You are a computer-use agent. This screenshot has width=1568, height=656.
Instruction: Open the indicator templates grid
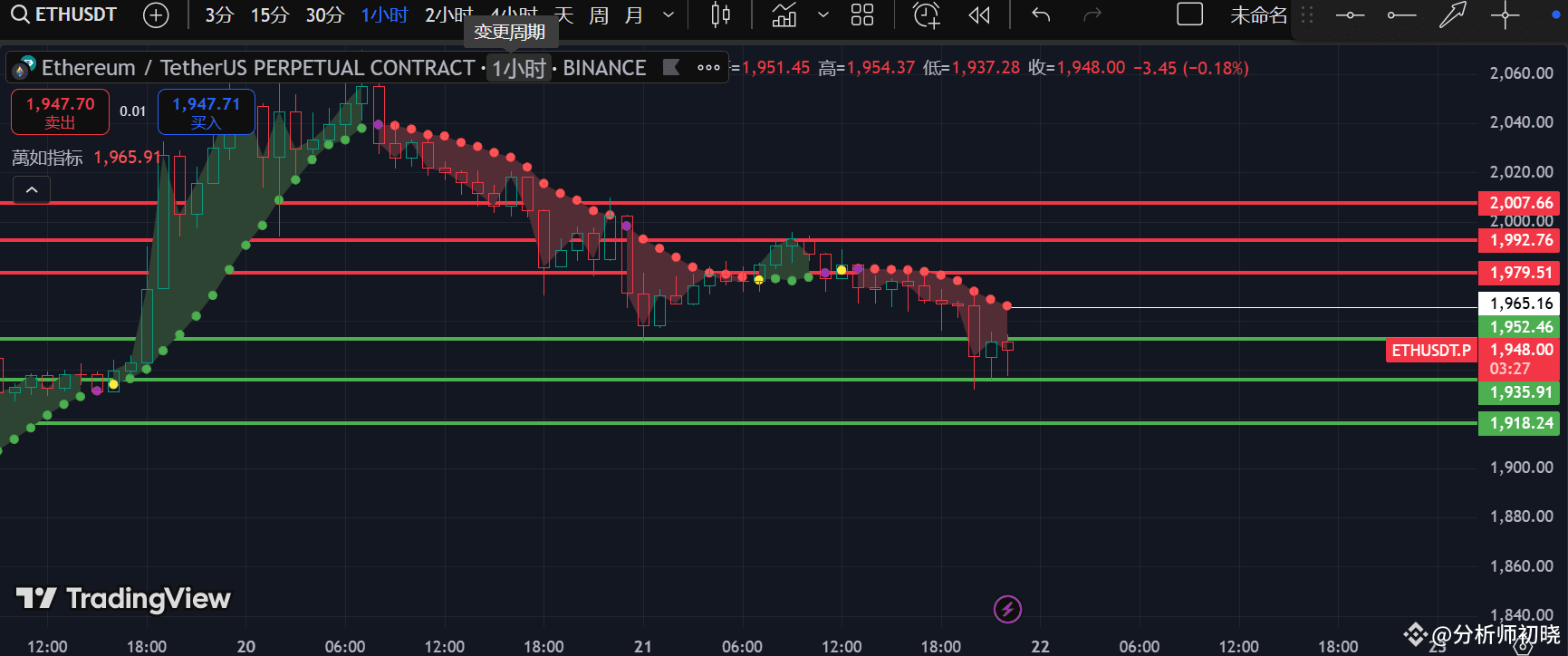coord(862,14)
